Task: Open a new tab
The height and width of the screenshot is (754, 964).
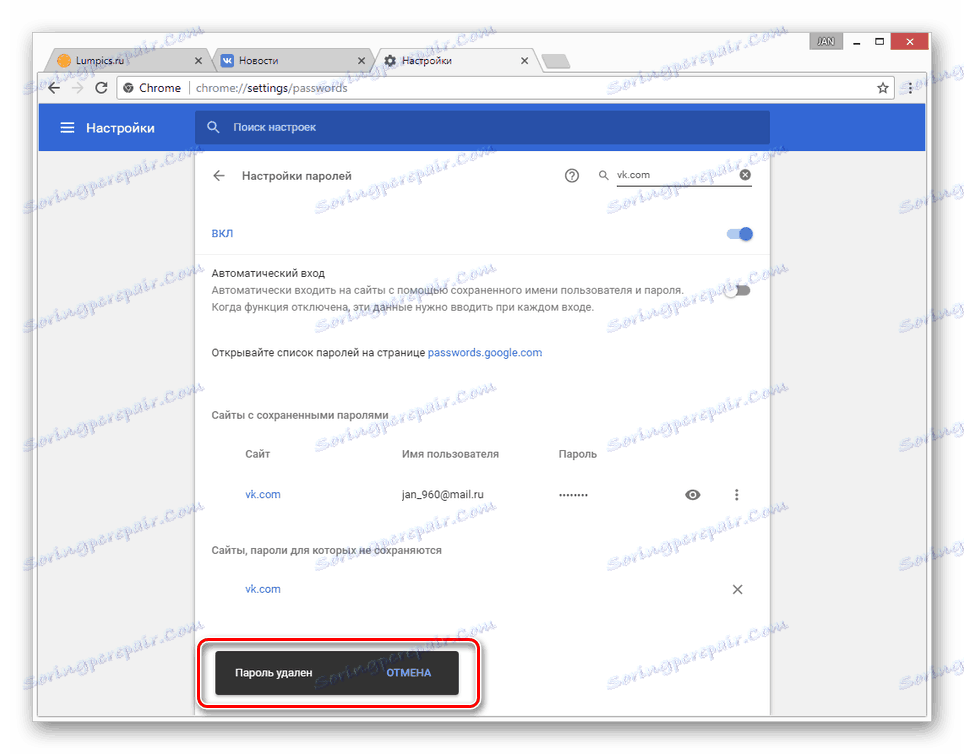Action: click(556, 62)
